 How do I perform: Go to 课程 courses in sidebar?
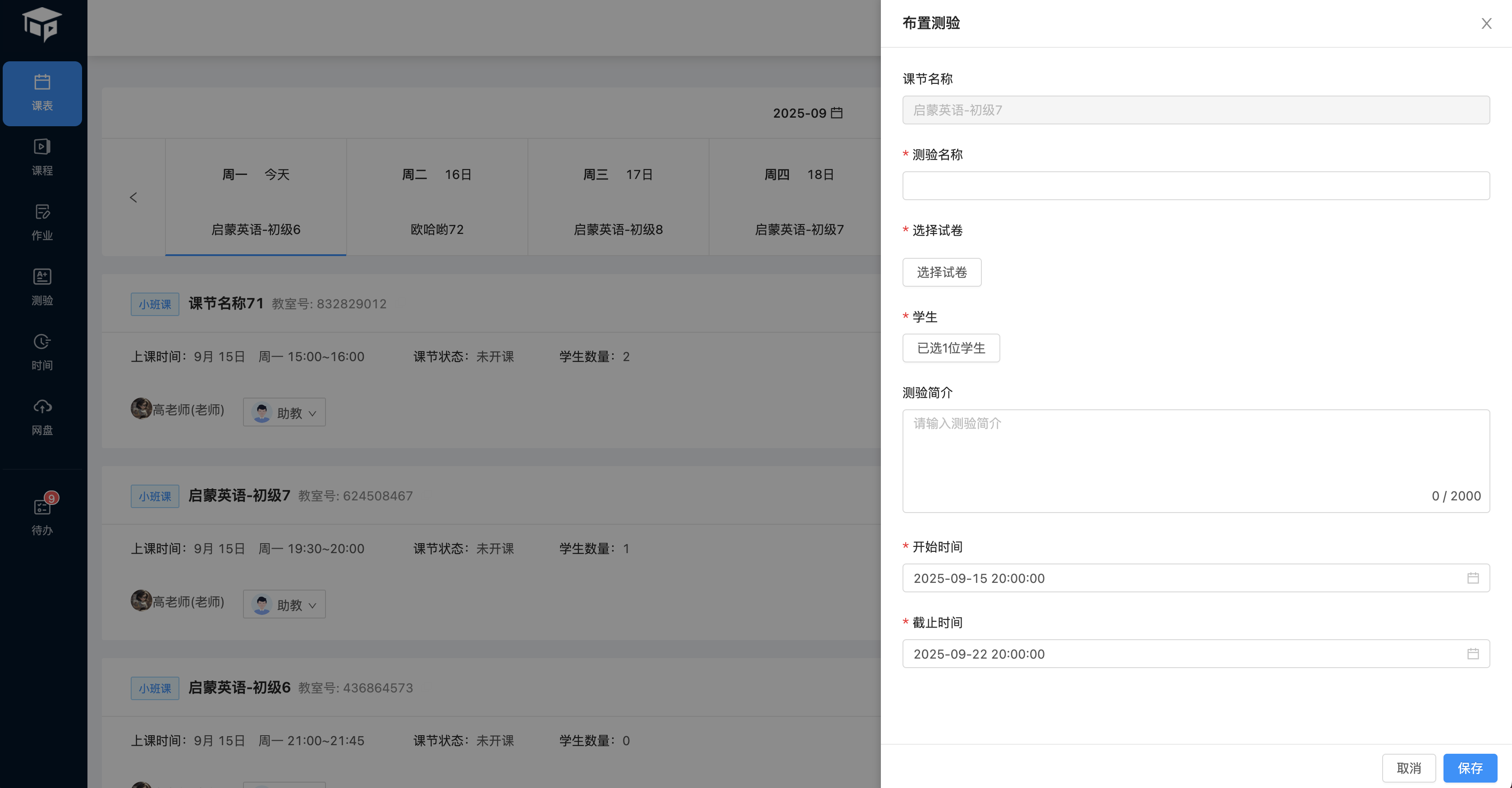click(x=41, y=157)
